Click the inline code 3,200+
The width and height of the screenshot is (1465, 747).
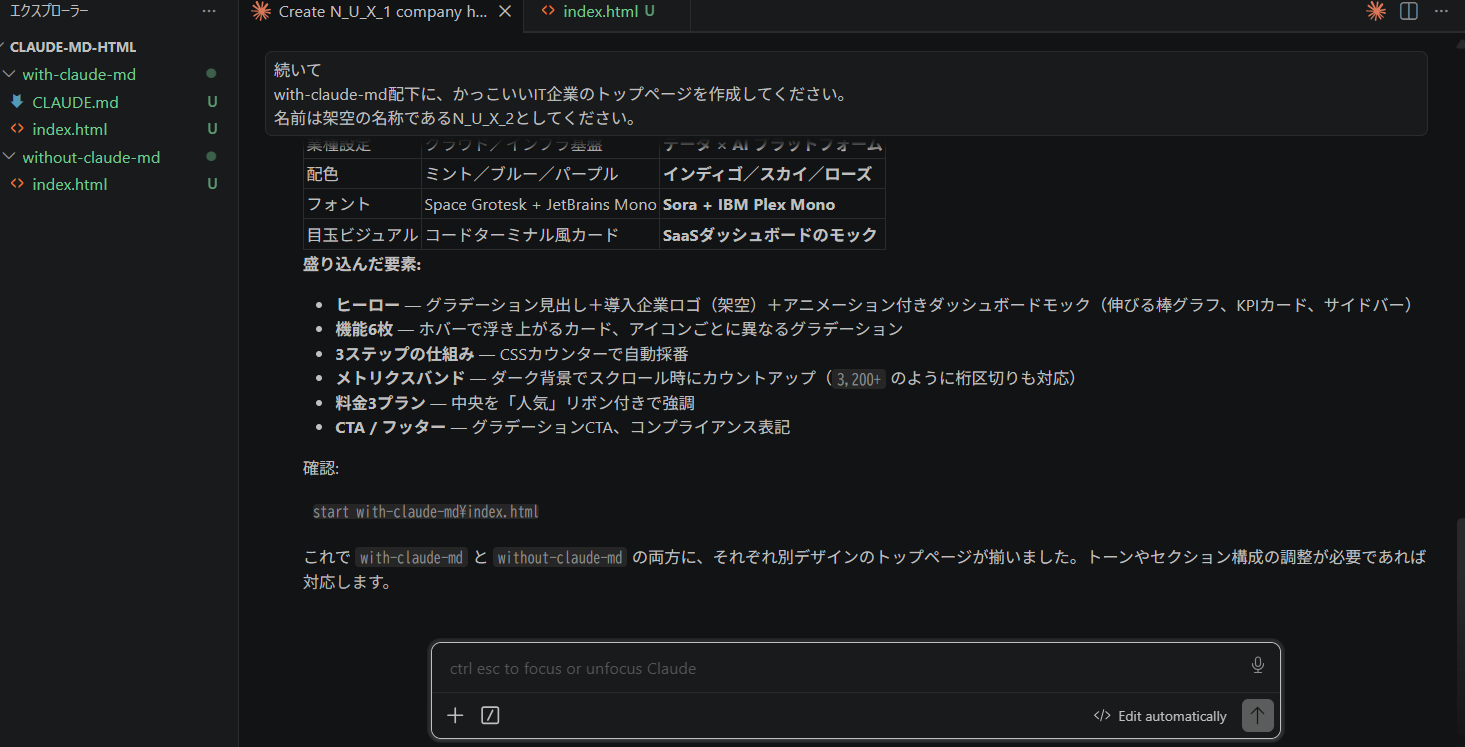pyautogui.click(x=860, y=379)
